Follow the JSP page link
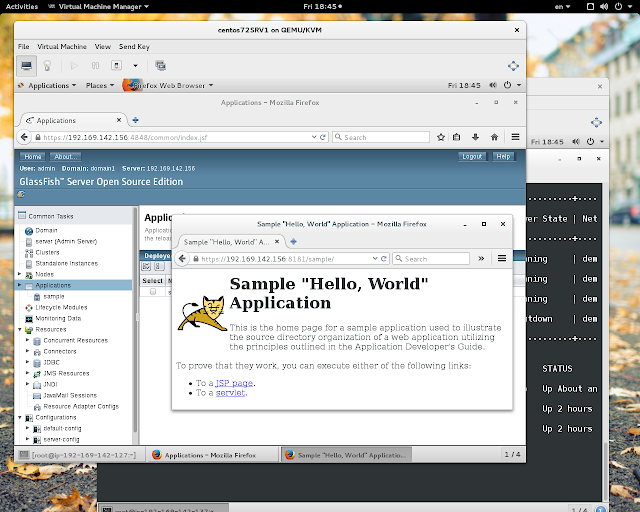The height and width of the screenshot is (512, 640). point(234,383)
